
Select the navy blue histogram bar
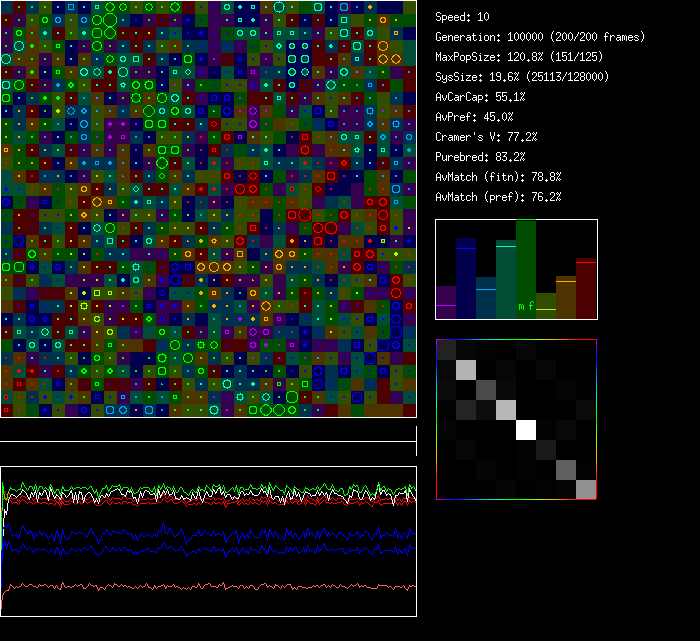pos(466,278)
